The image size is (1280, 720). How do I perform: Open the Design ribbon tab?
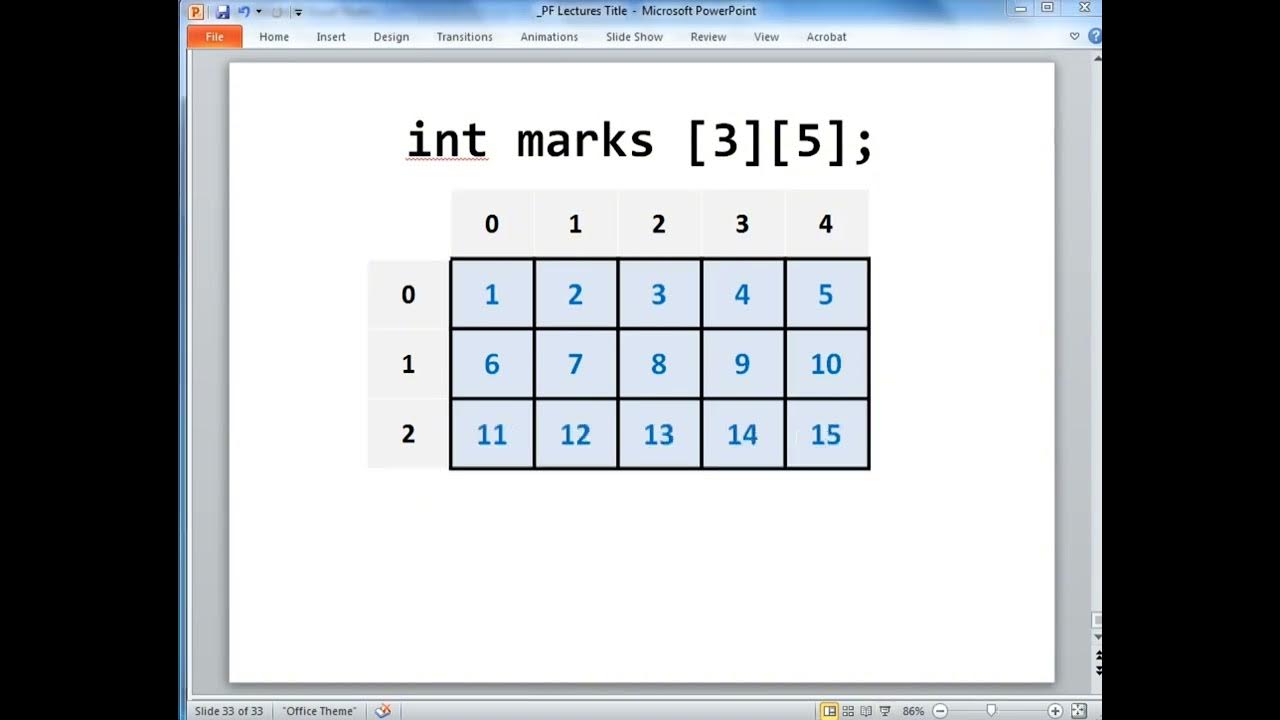coord(391,37)
